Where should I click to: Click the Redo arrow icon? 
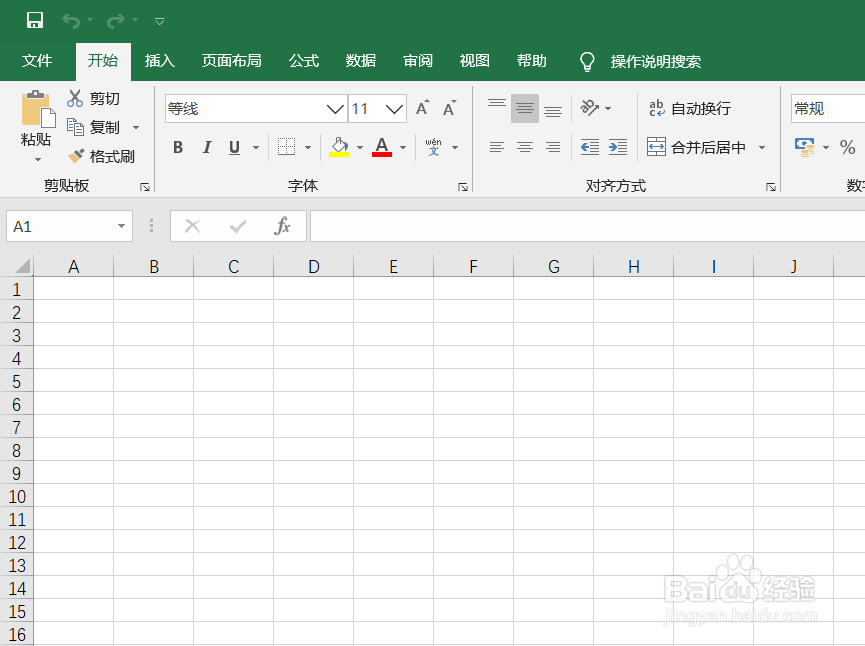(116, 21)
